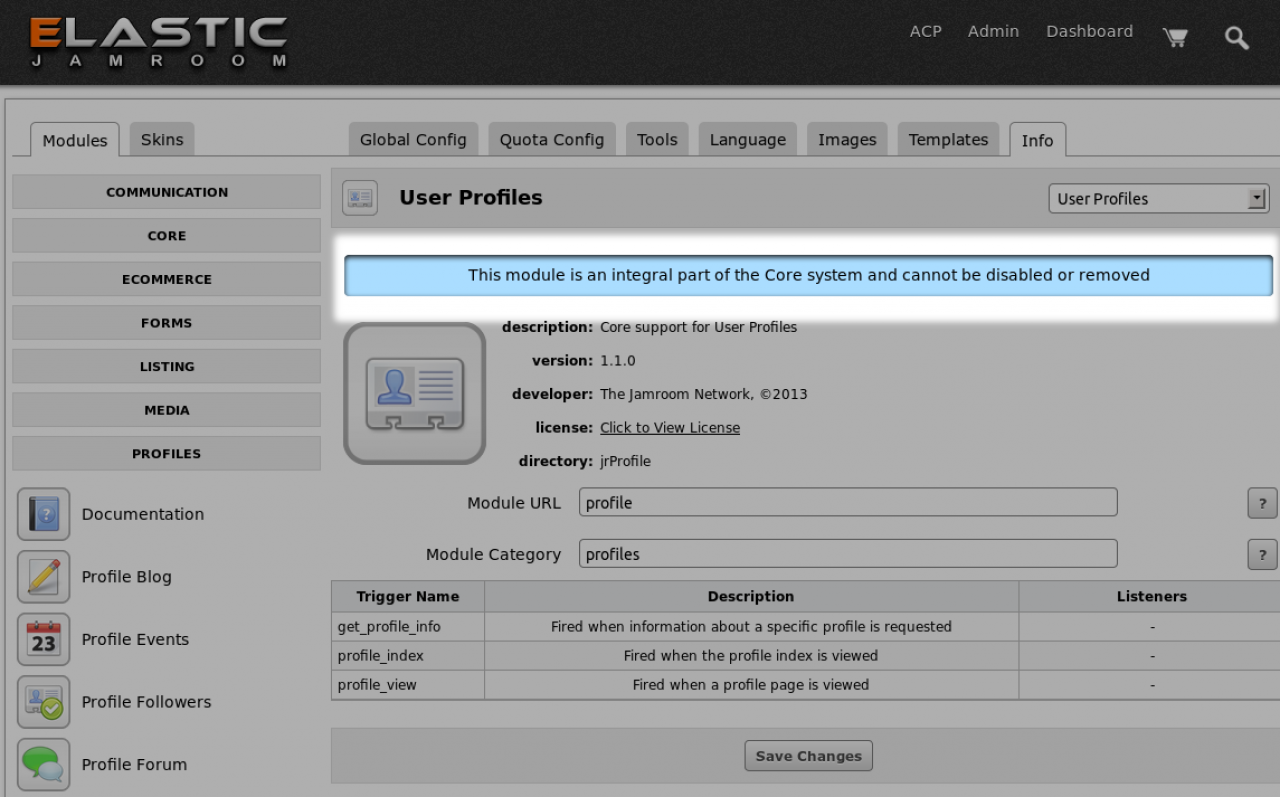Go to Dashboard in top navigation
The height and width of the screenshot is (797, 1280).
1089,31
